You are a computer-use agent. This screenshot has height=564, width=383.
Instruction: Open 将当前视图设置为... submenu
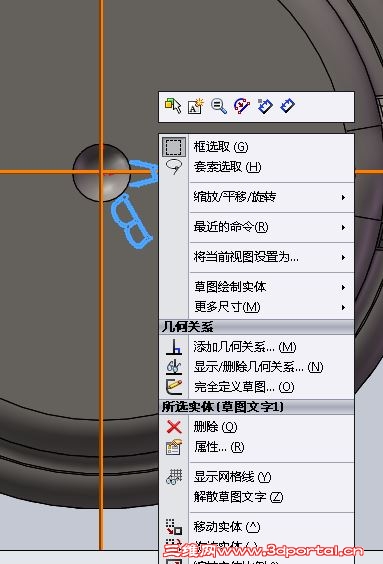coord(257,257)
